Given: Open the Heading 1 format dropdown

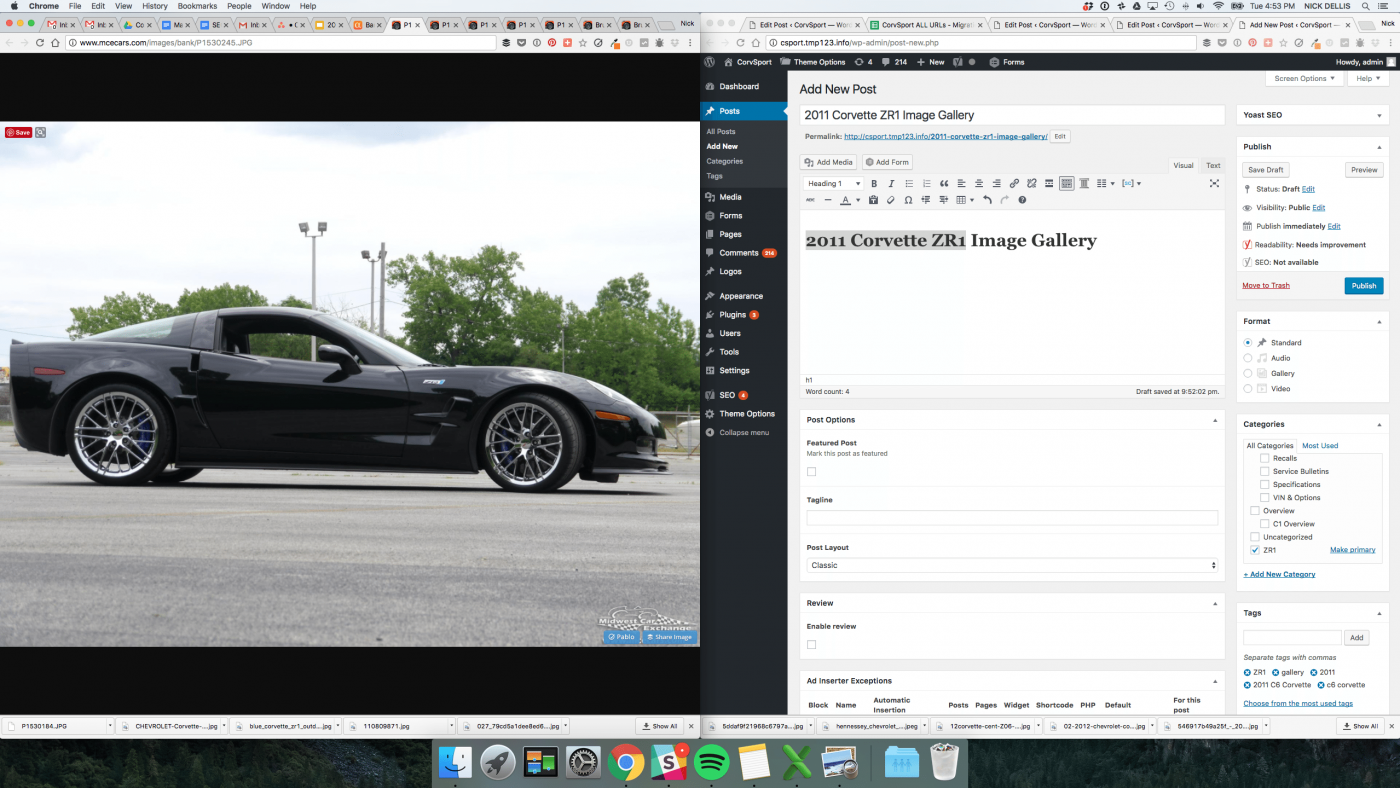Looking at the screenshot, I should click(833, 184).
